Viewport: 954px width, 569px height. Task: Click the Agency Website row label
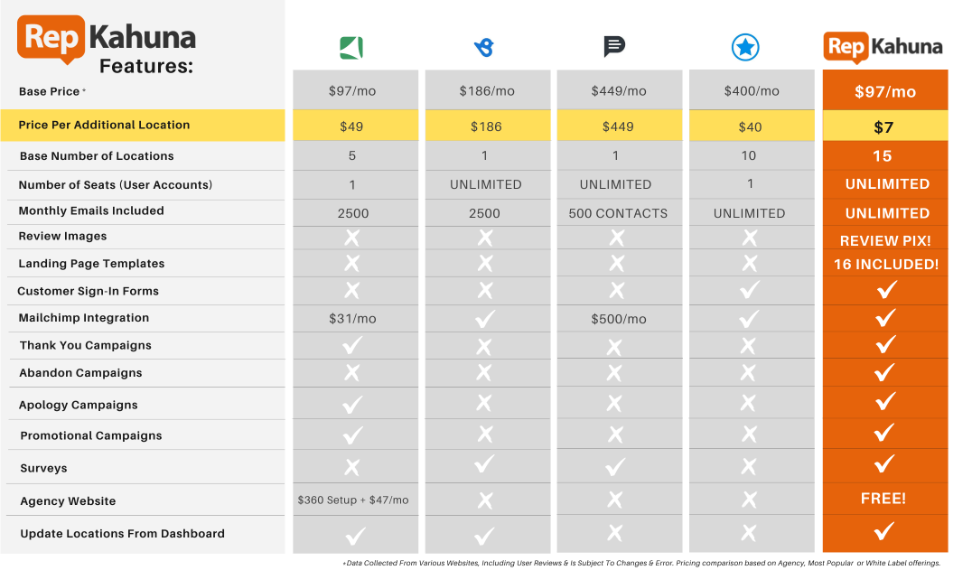pyautogui.click(x=68, y=501)
